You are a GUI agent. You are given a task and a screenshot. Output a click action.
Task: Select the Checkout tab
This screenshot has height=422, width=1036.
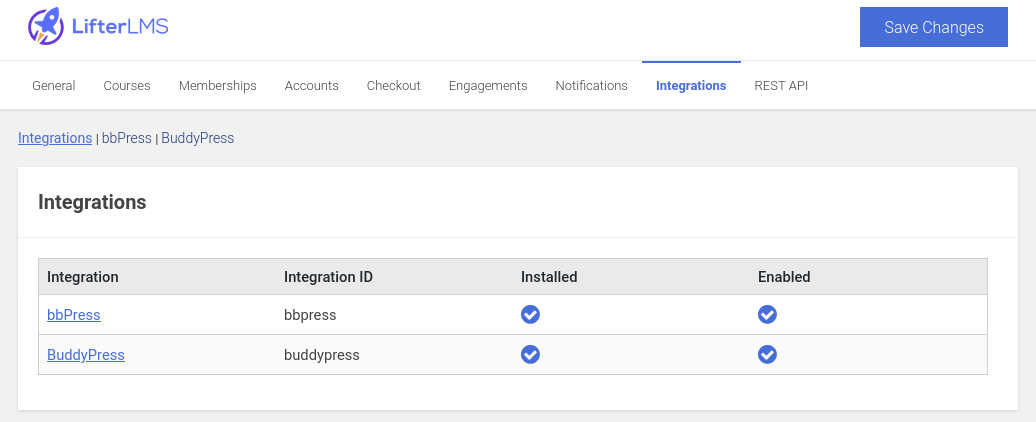(x=393, y=86)
